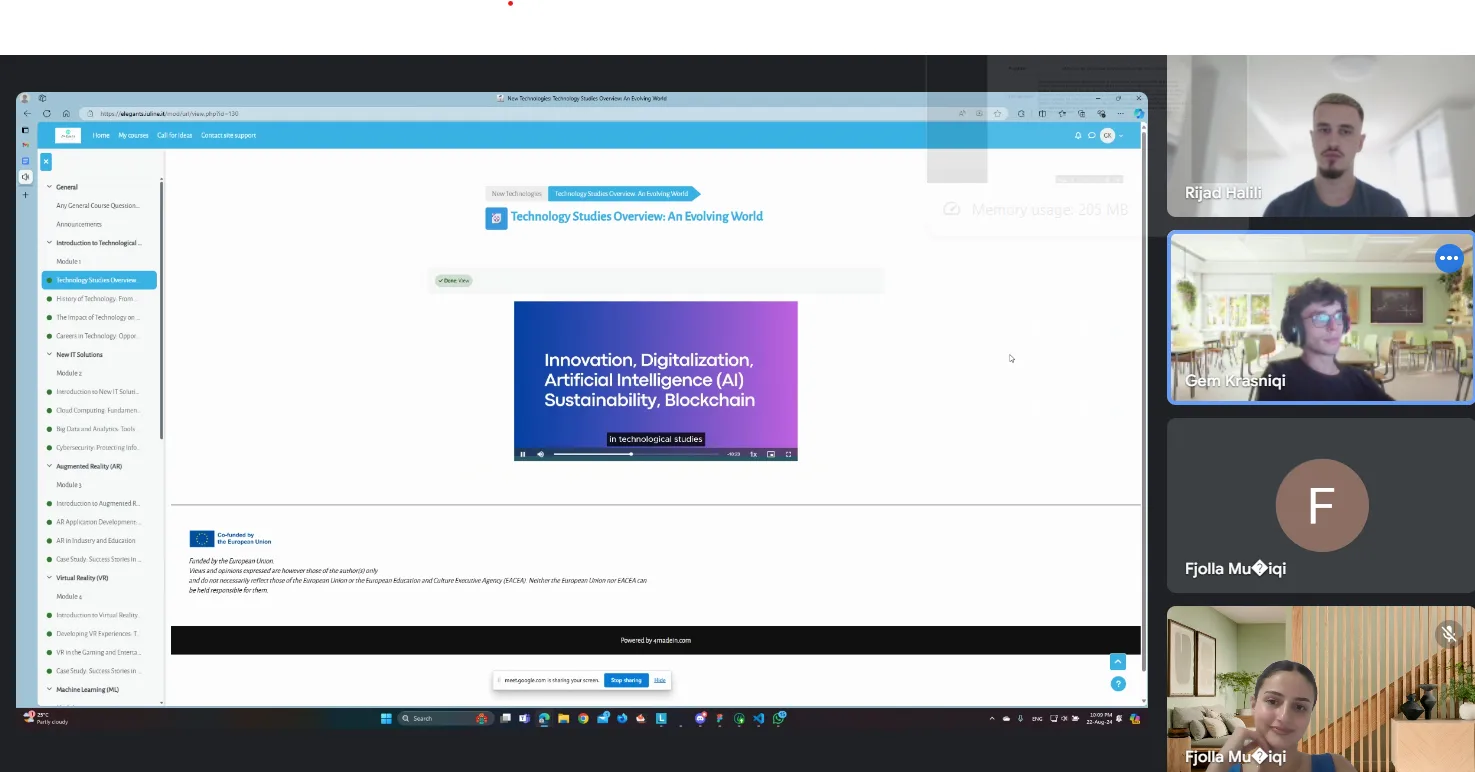
Task: Click the Hide link in sharing bar
Action: [x=659, y=680]
